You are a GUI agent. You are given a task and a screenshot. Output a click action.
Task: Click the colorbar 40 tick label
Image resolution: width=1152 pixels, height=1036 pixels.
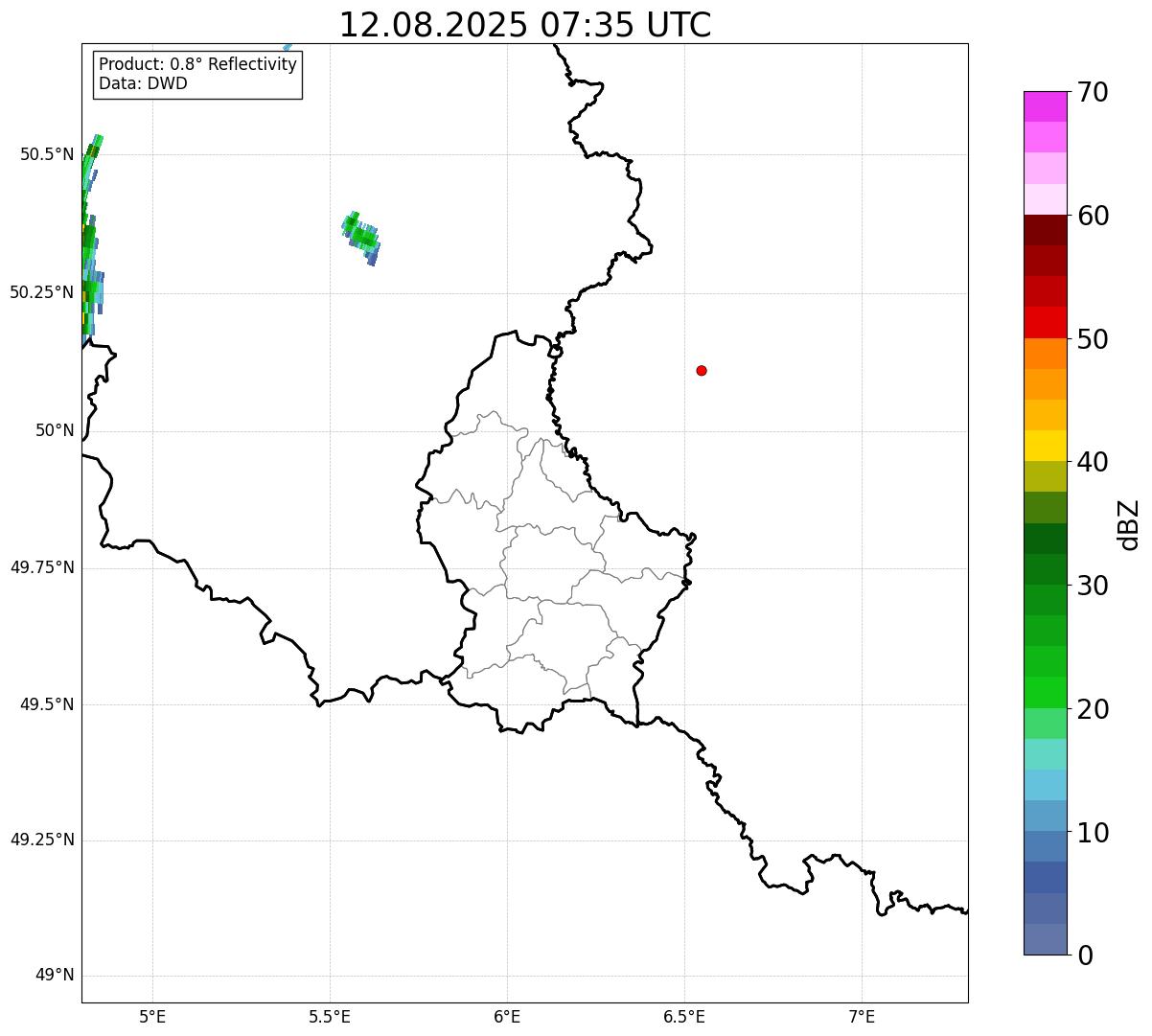(x=1093, y=462)
